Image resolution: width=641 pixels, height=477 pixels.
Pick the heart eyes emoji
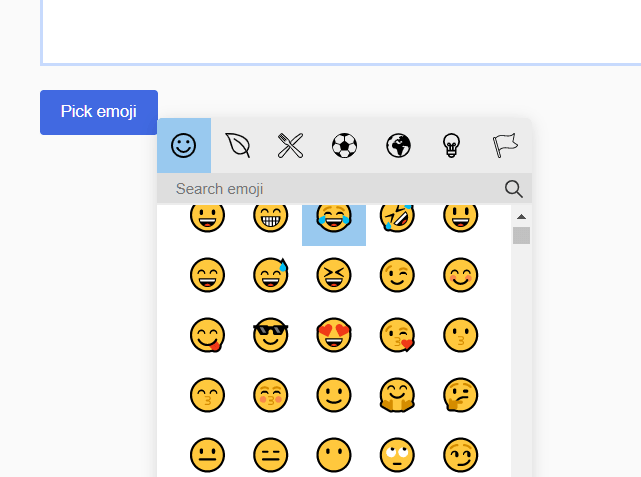(334, 335)
